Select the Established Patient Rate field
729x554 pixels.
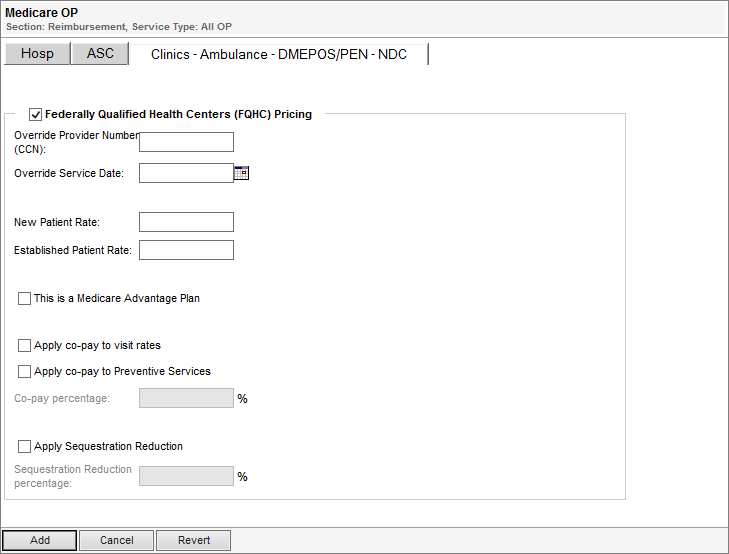[x=186, y=250]
